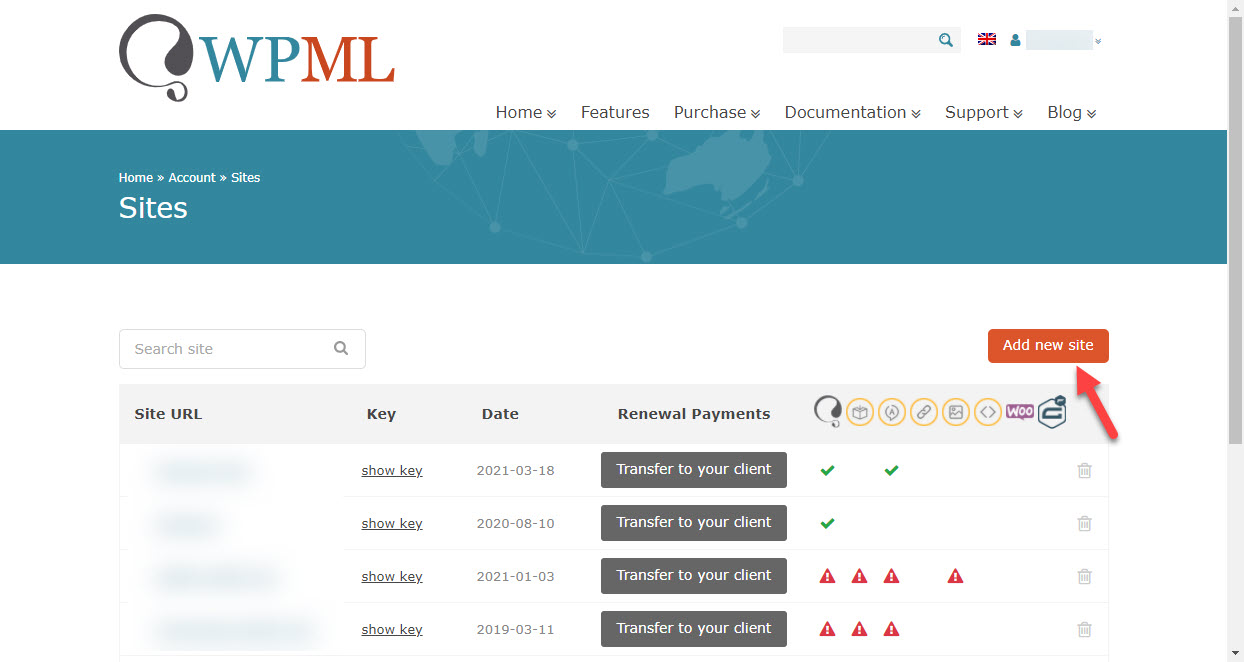Delete the site dated 2021-01-03 with its trash icon
Viewport: 1244px width, 662px height.
(1084, 576)
